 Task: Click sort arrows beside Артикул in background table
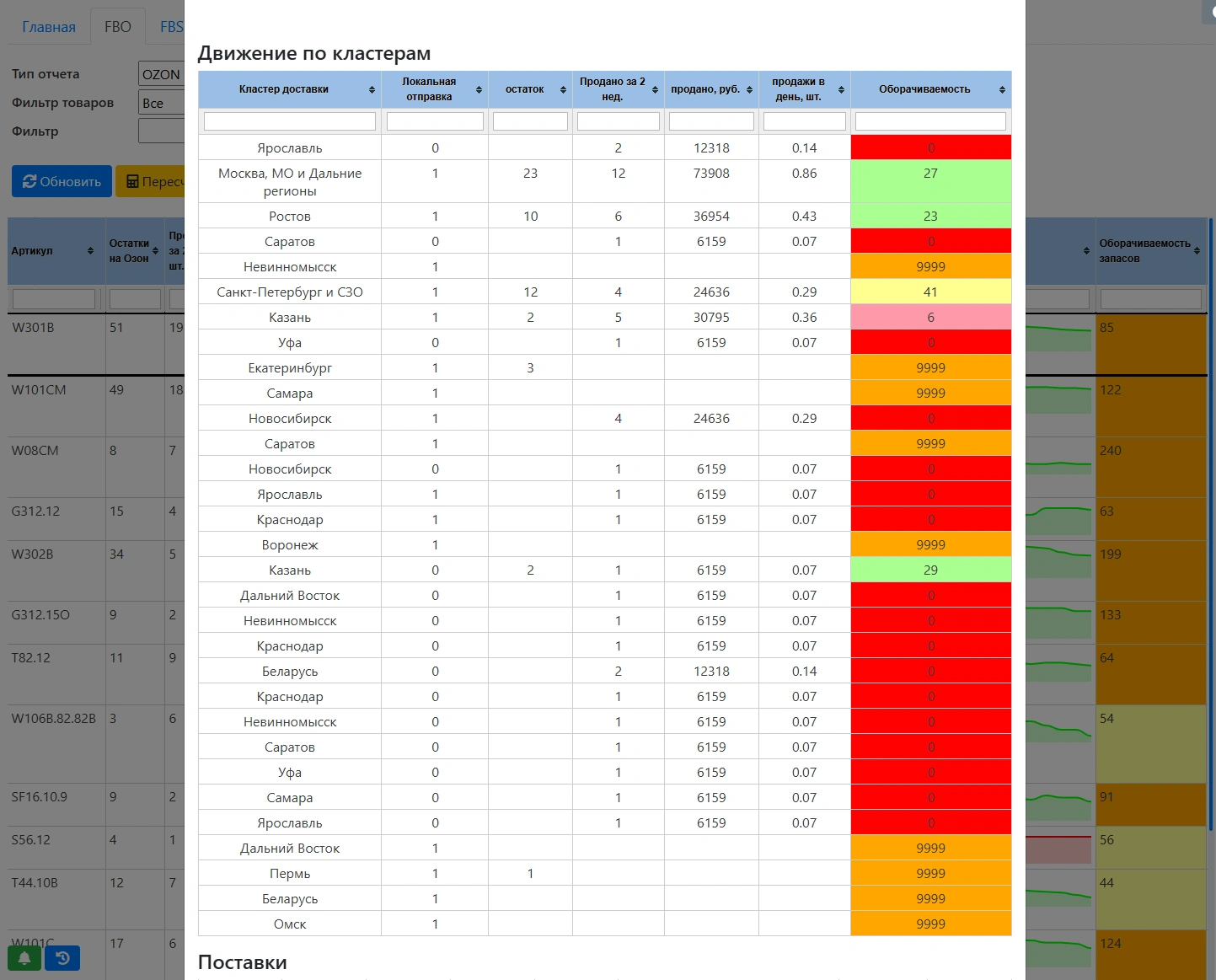90,251
